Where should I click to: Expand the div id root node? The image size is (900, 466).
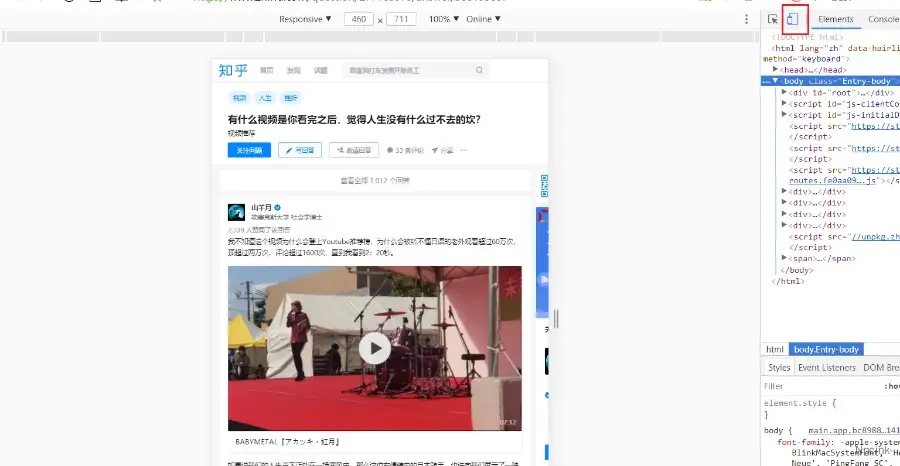(x=785, y=92)
